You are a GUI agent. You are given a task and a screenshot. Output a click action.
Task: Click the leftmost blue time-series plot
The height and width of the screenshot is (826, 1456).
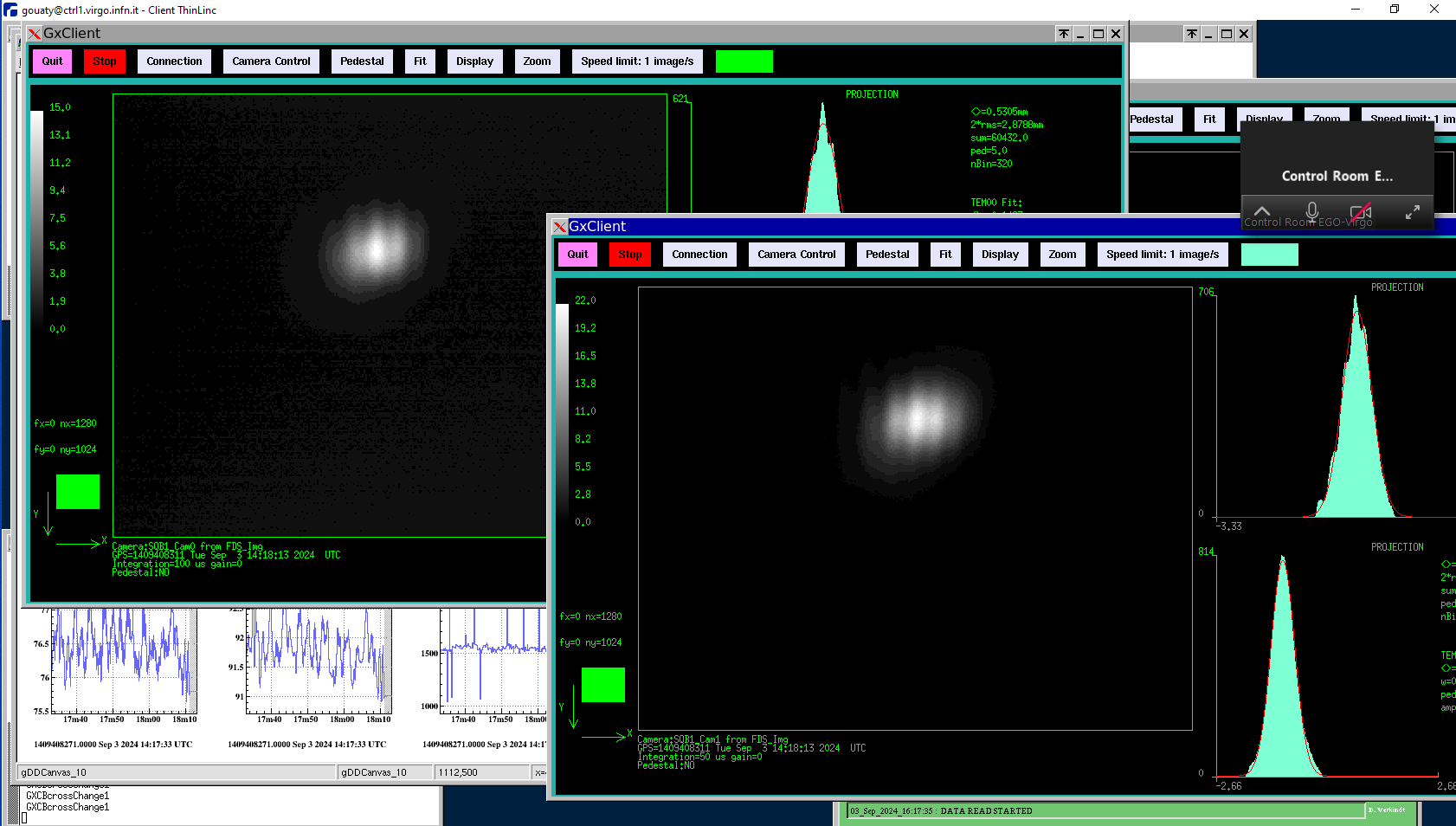[x=124, y=661]
